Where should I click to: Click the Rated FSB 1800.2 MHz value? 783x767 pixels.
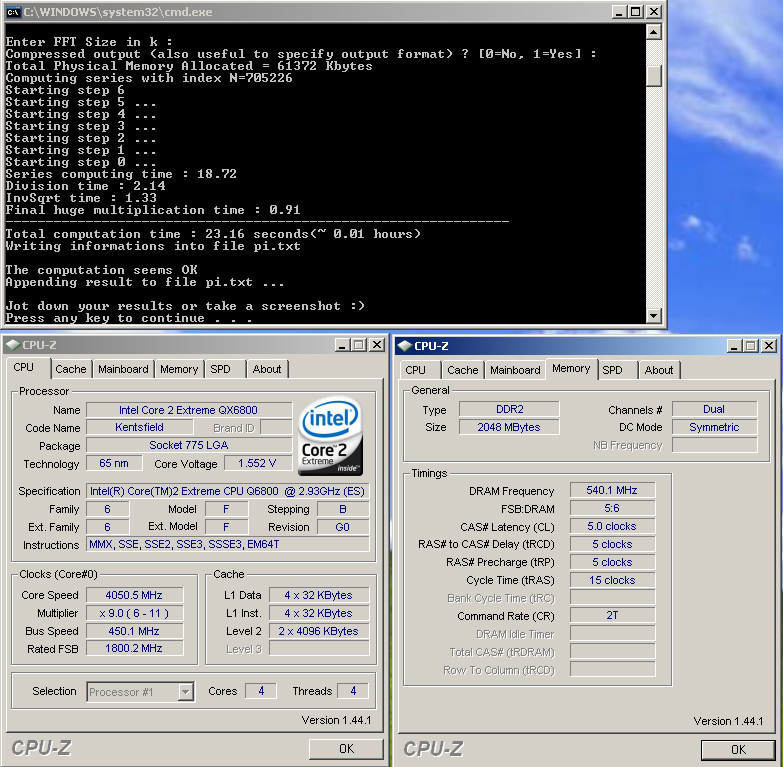pos(134,648)
